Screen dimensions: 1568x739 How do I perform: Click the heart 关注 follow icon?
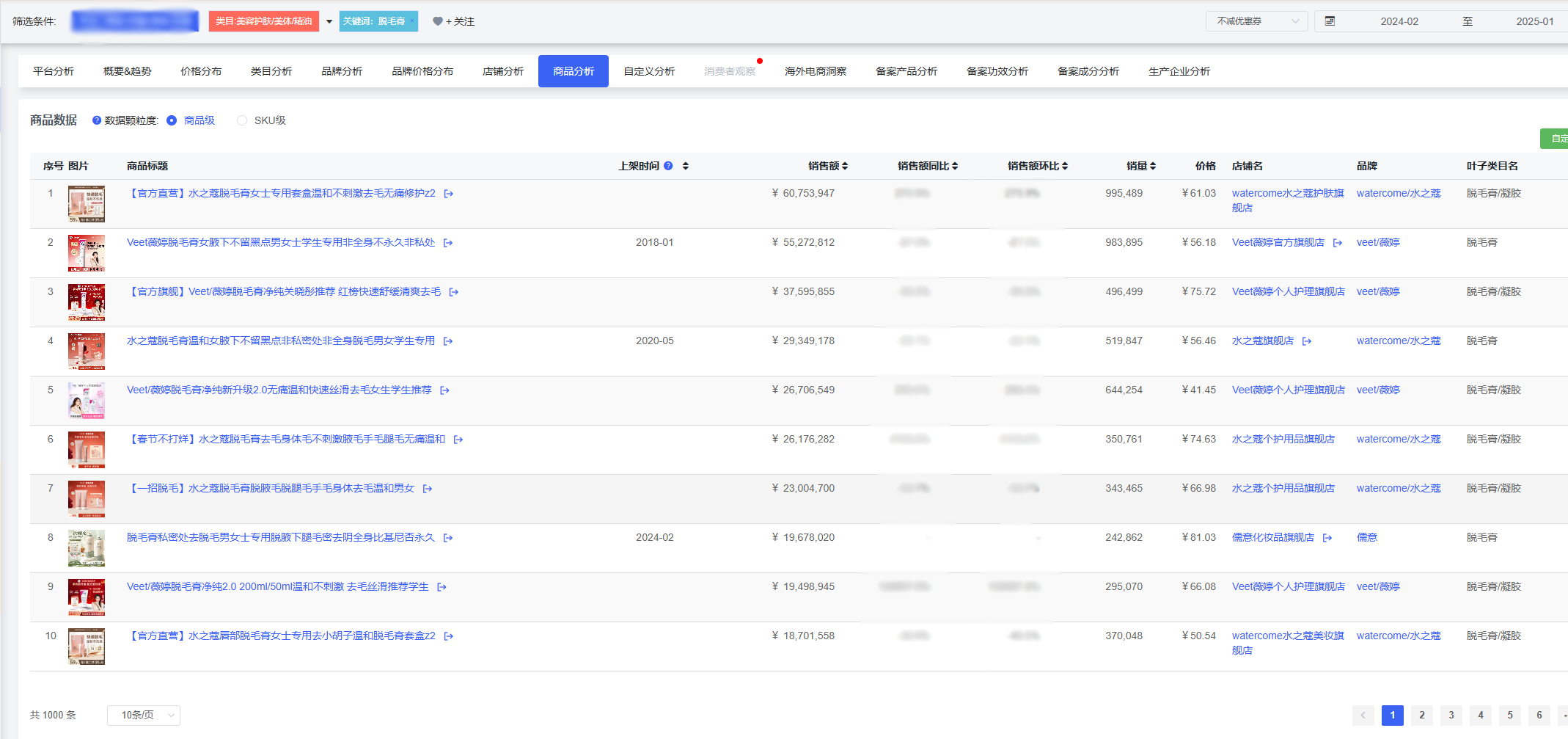(438, 21)
